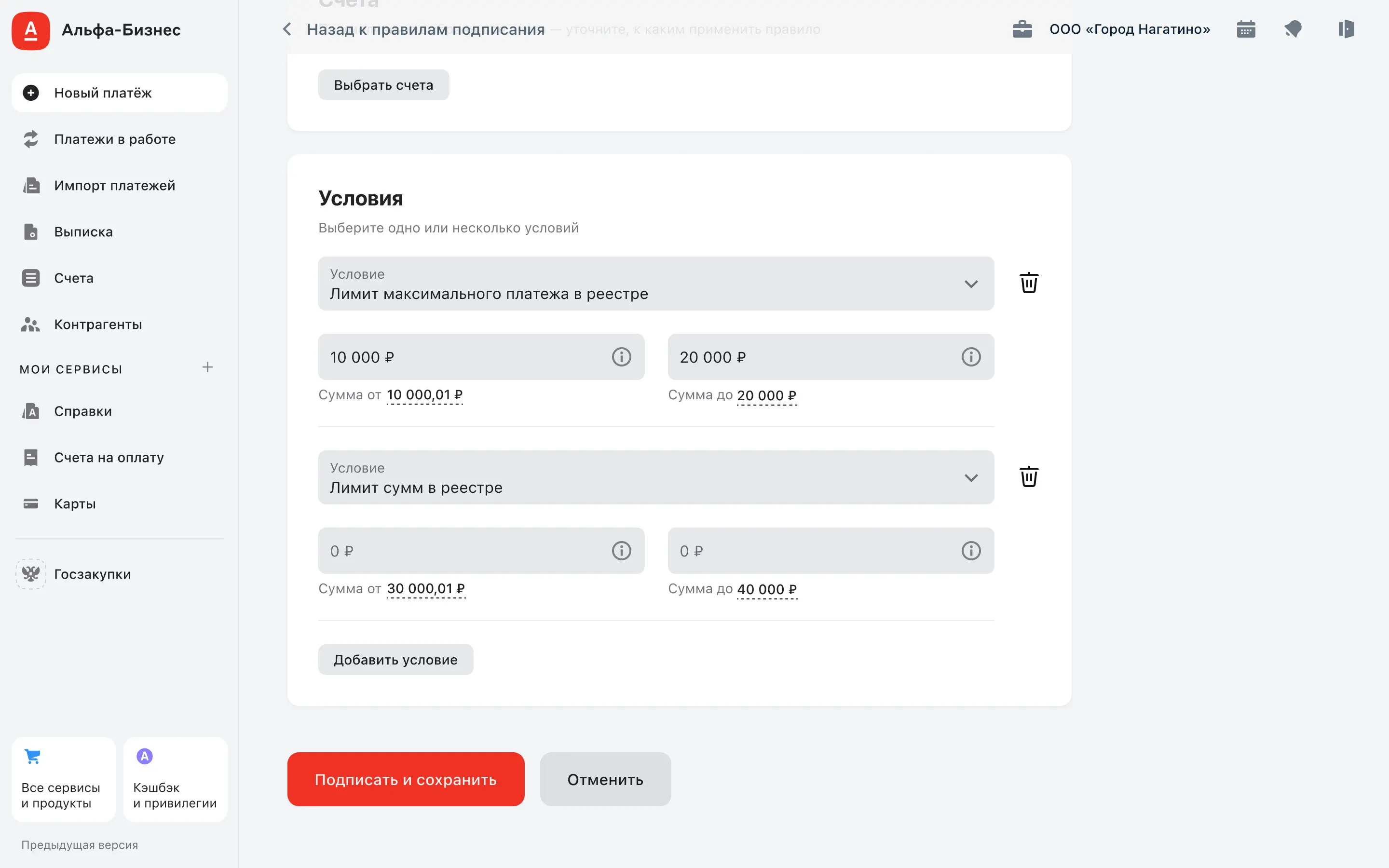Delete the registry sum limit condition
Image resolution: width=1389 pixels, height=868 pixels.
pos(1029,477)
